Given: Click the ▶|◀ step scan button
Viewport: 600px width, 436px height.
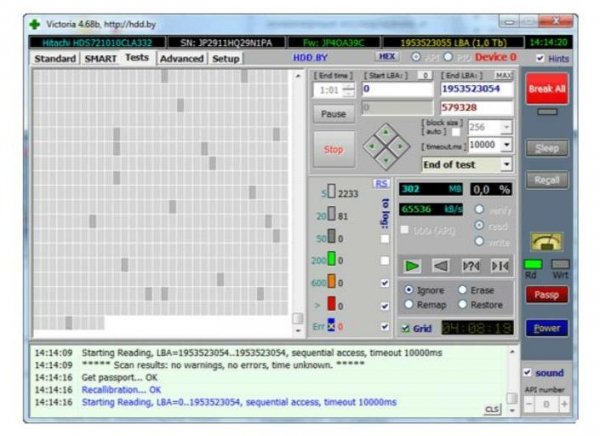Looking at the screenshot, I should [x=499, y=266].
